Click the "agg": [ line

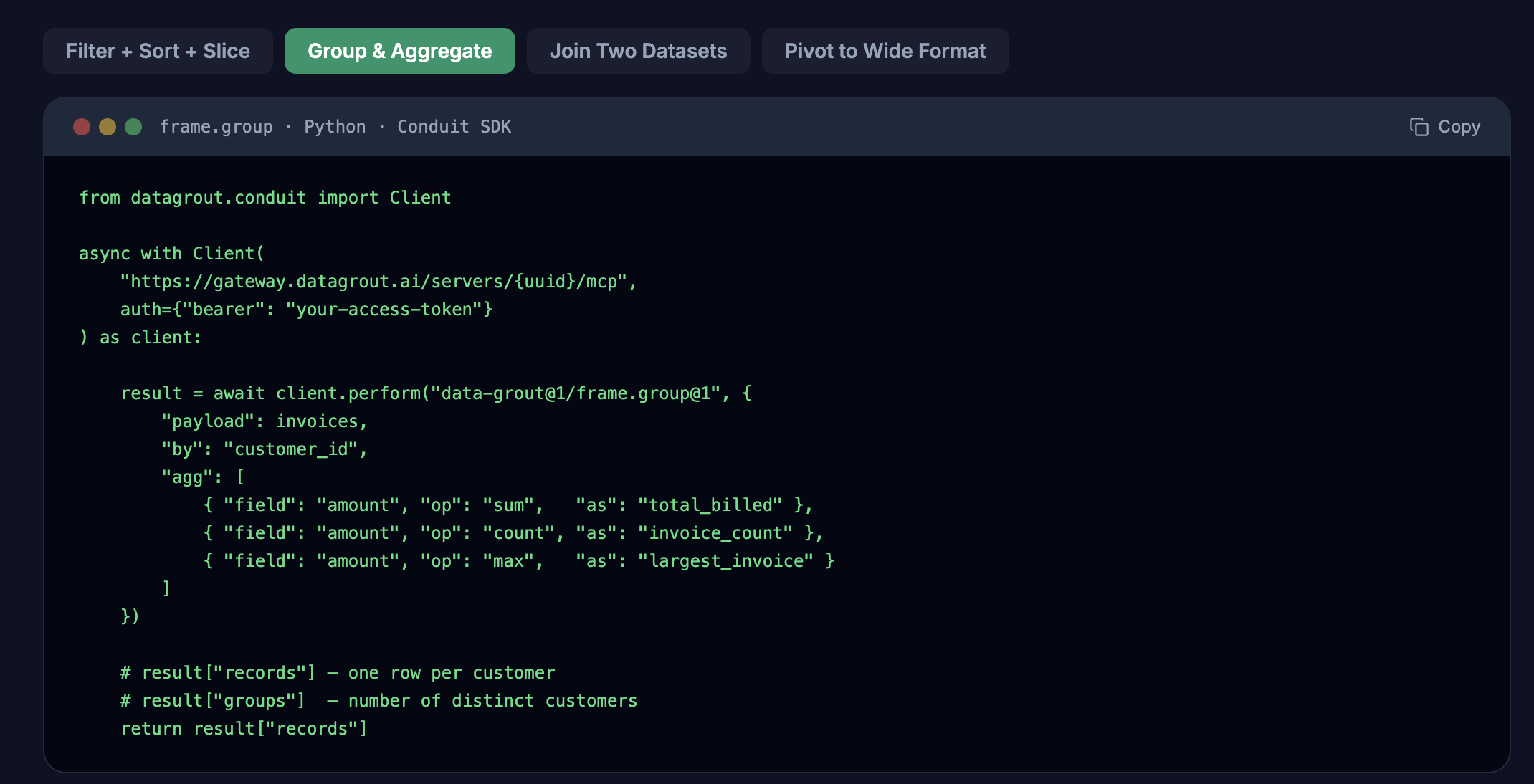pos(203,477)
